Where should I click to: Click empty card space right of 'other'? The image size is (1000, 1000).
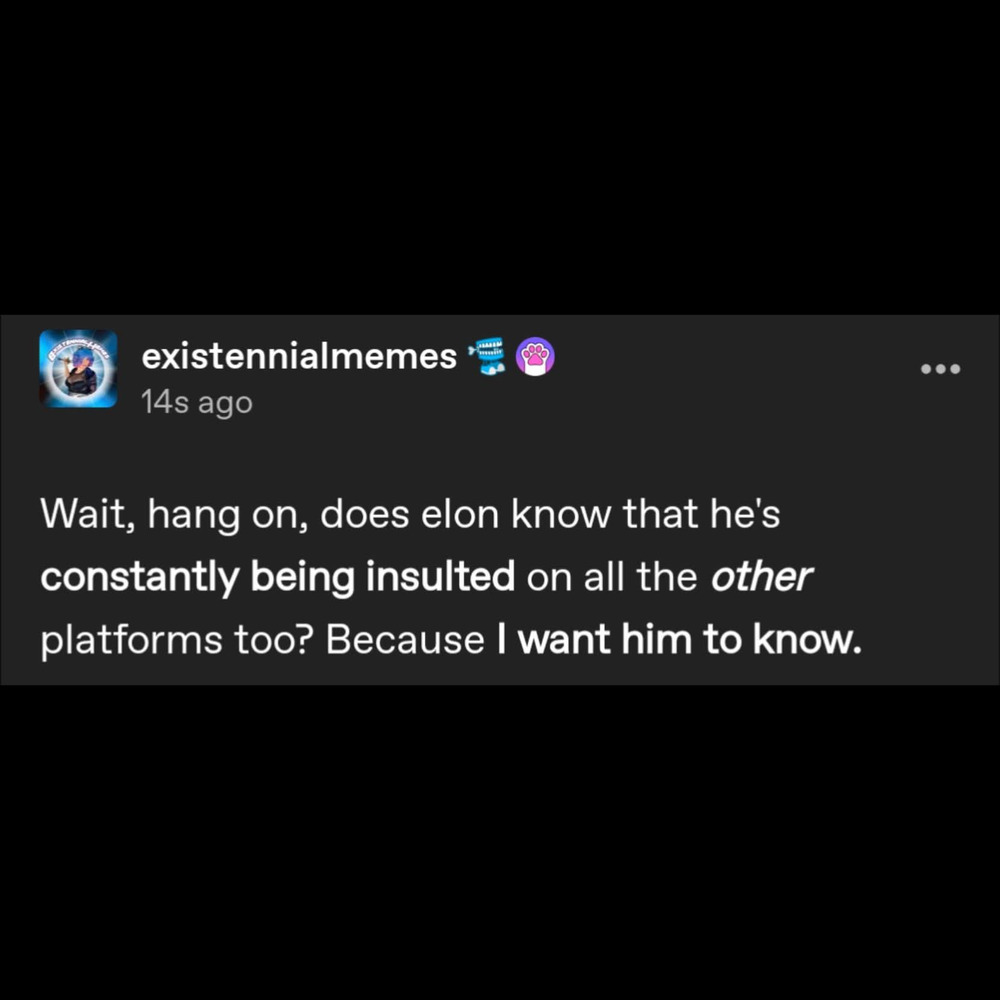pyautogui.click(x=900, y=579)
